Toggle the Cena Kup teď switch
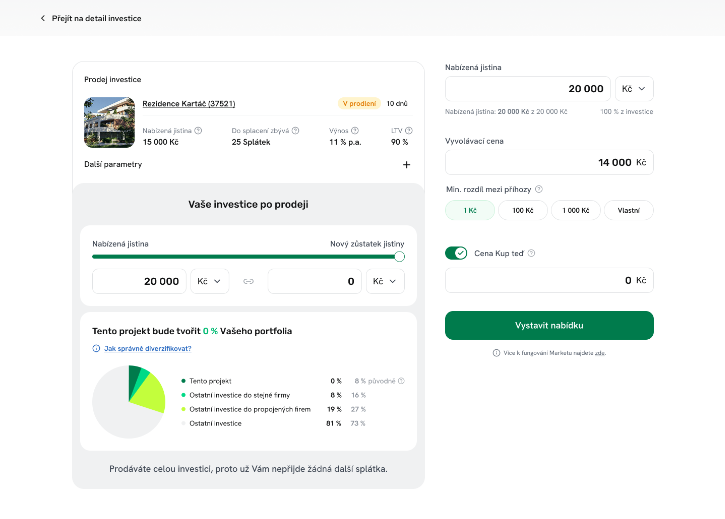Viewport: 725px width, 519px height. click(456, 253)
